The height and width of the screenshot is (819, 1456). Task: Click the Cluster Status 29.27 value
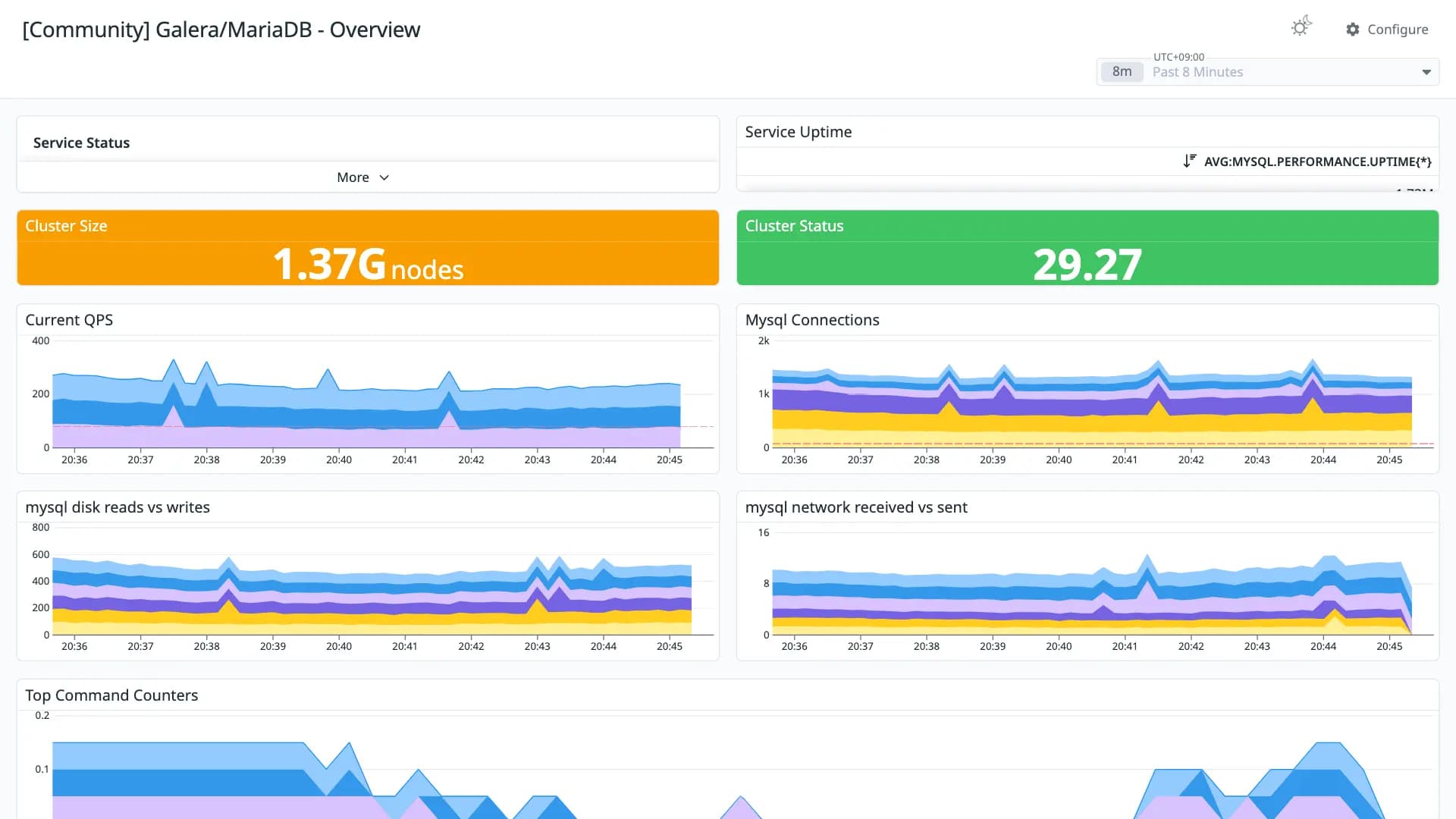[1087, 265]
